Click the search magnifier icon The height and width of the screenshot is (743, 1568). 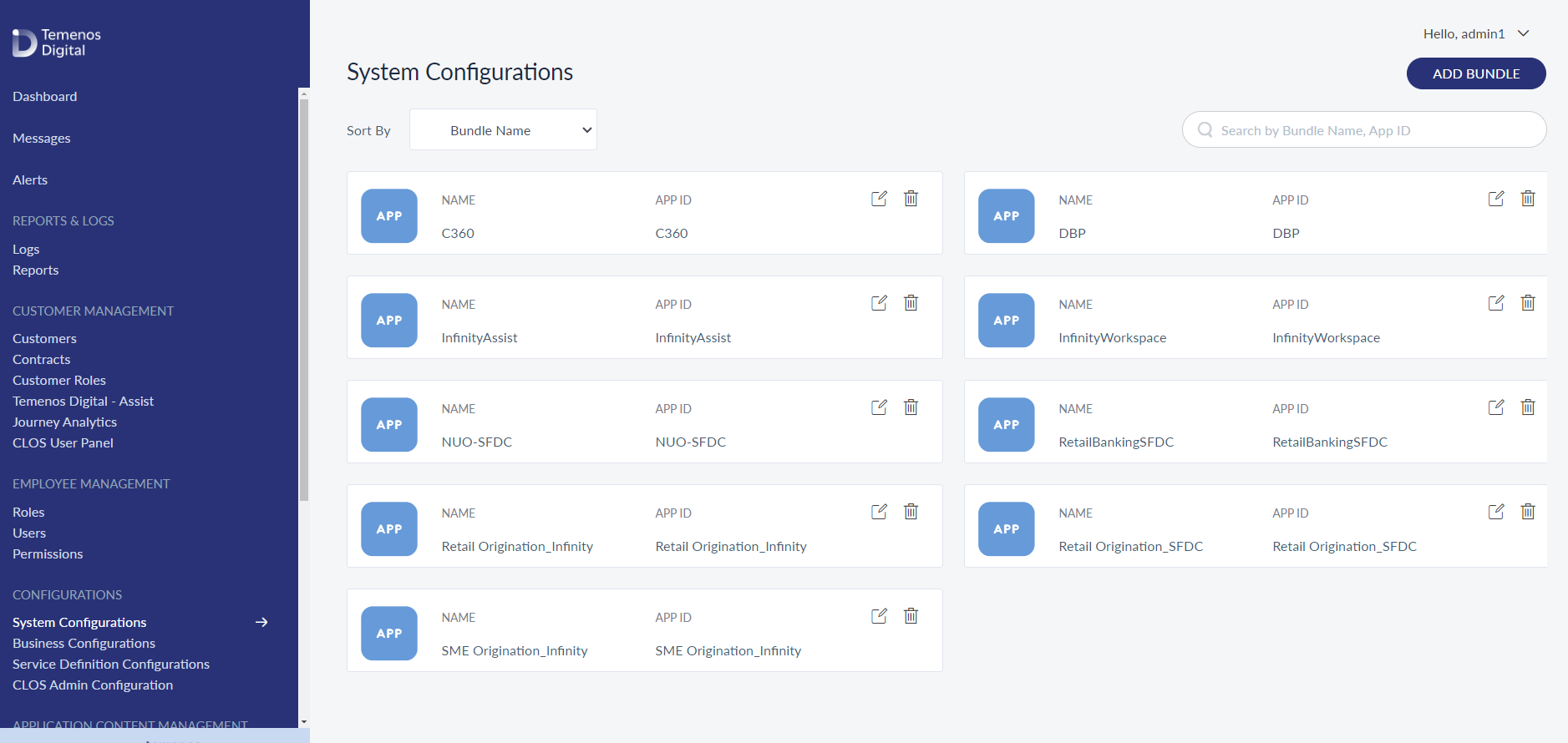coord(1205,130)
